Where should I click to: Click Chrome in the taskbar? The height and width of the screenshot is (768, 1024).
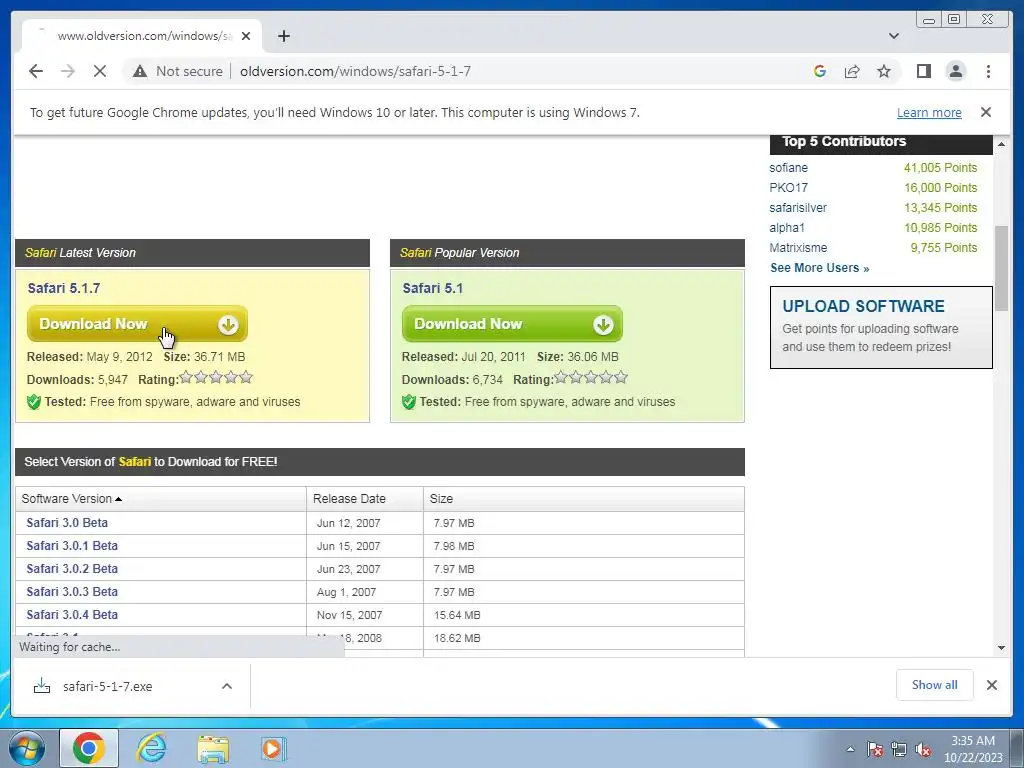pyautogui.click(x=89, y=748)
